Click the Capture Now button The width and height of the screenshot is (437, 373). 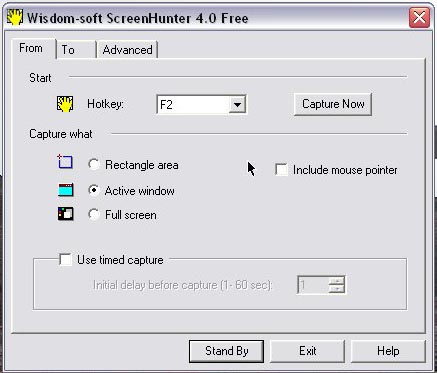(x=333, y=104)
